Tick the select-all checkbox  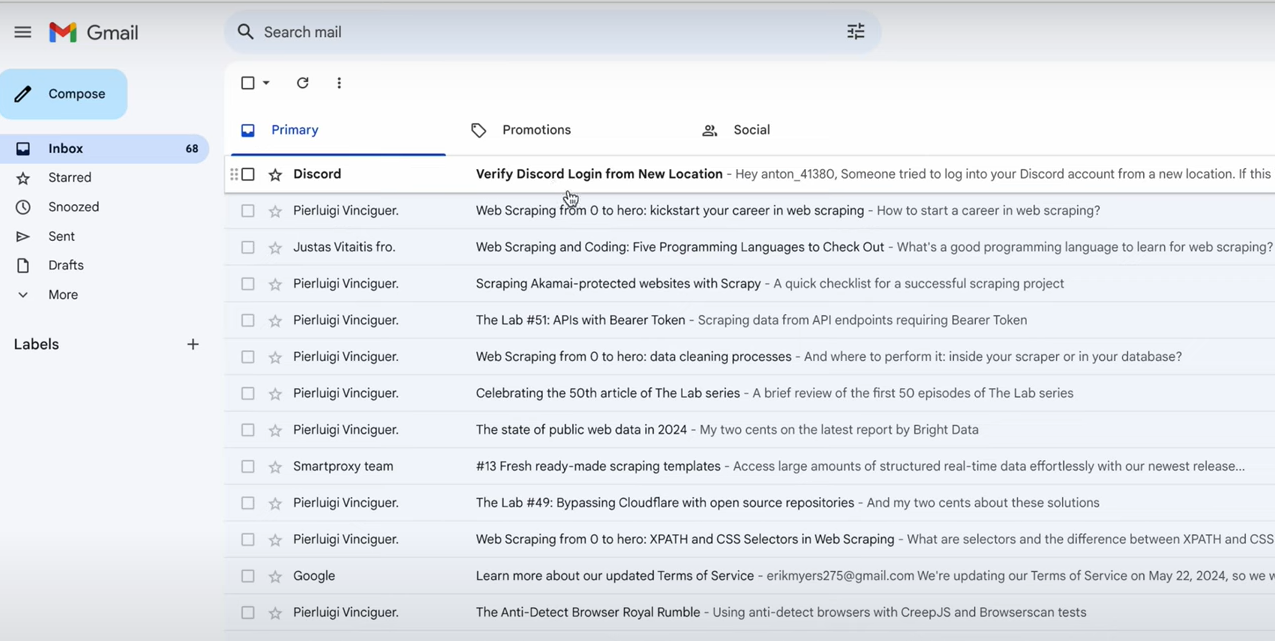click(248, 83)
